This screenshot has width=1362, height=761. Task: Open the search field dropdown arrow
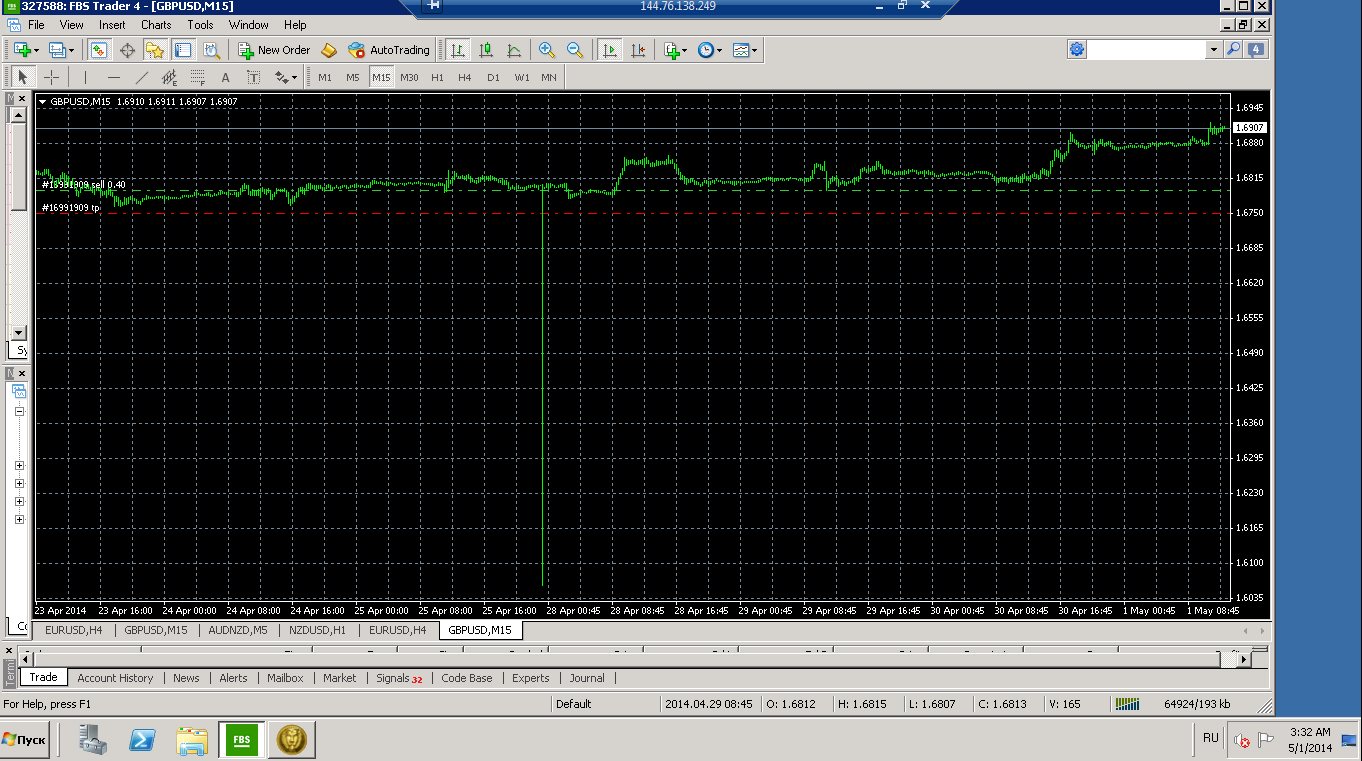tap(1214, 49)
